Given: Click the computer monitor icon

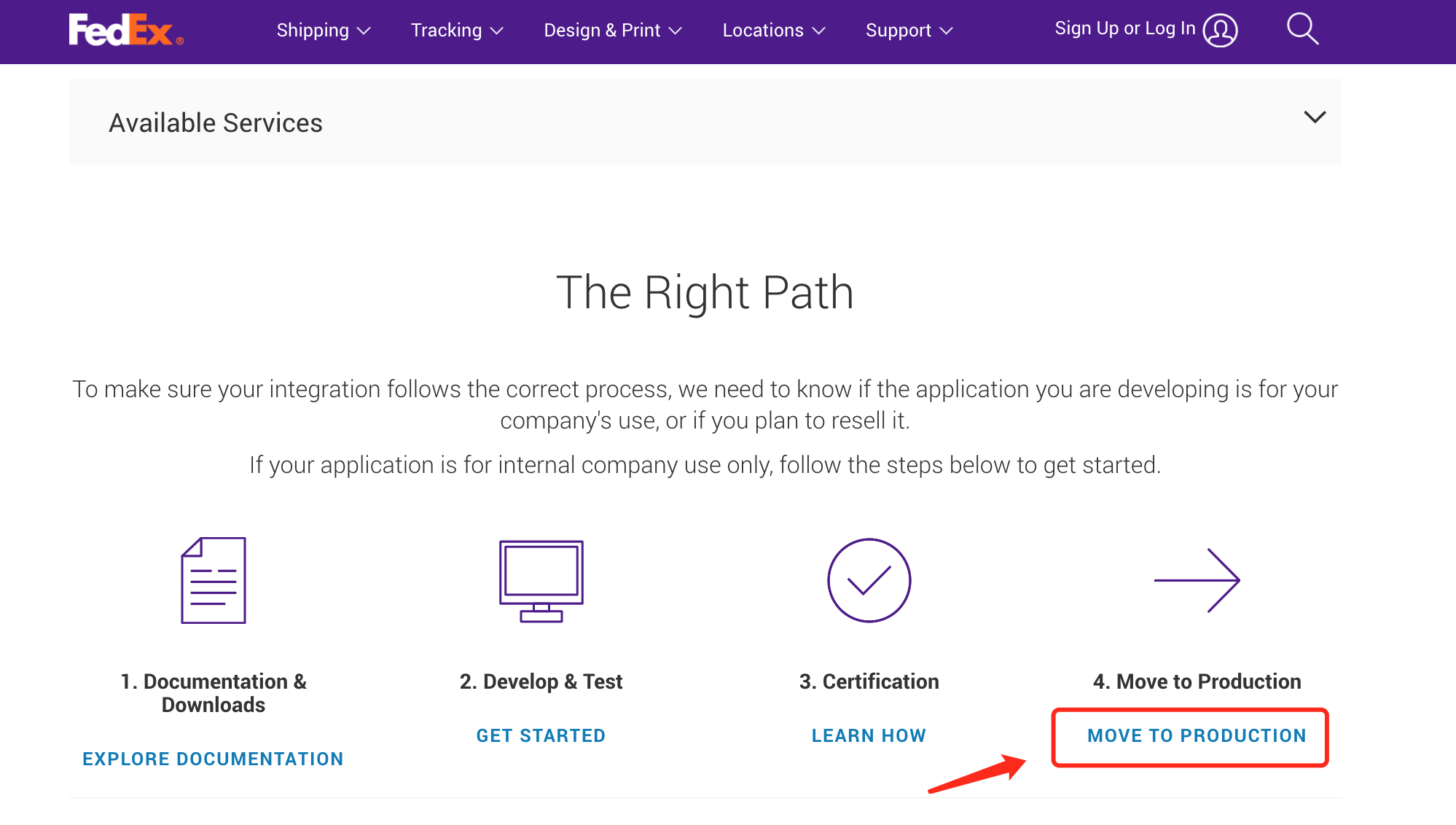Looking at the screenshot, I should coord(541,581).
